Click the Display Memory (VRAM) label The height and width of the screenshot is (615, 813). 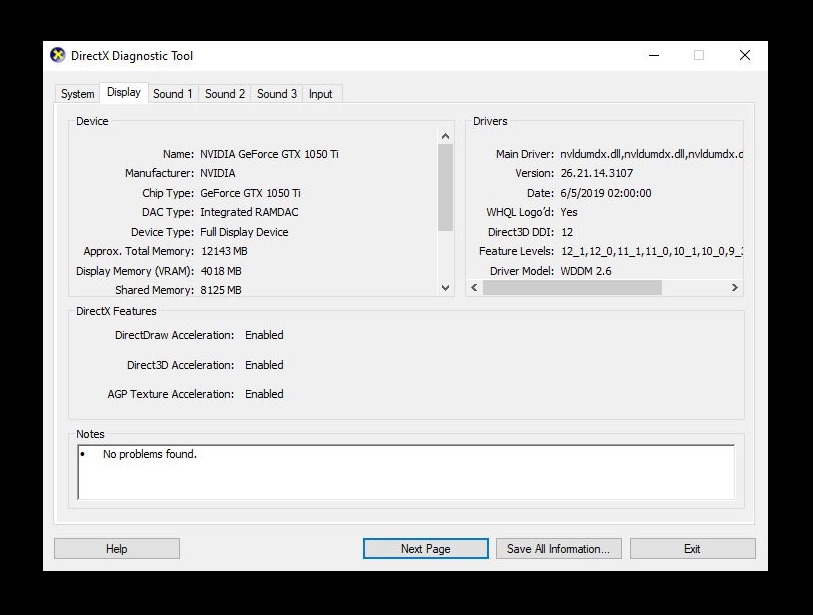(135, 271)
